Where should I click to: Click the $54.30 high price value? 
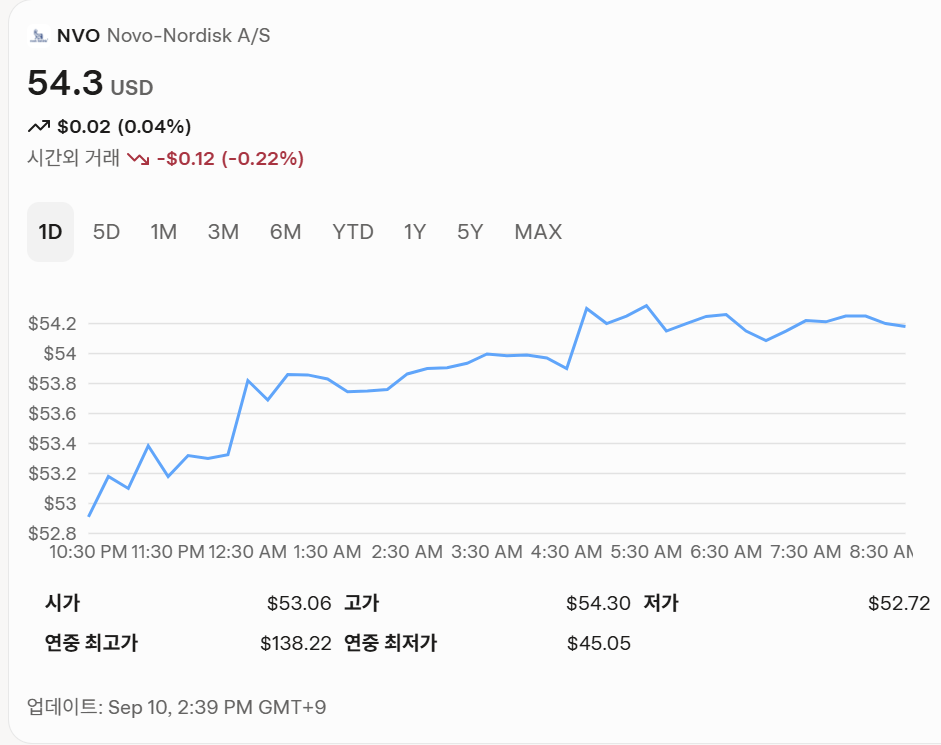(x=598, y=603)
